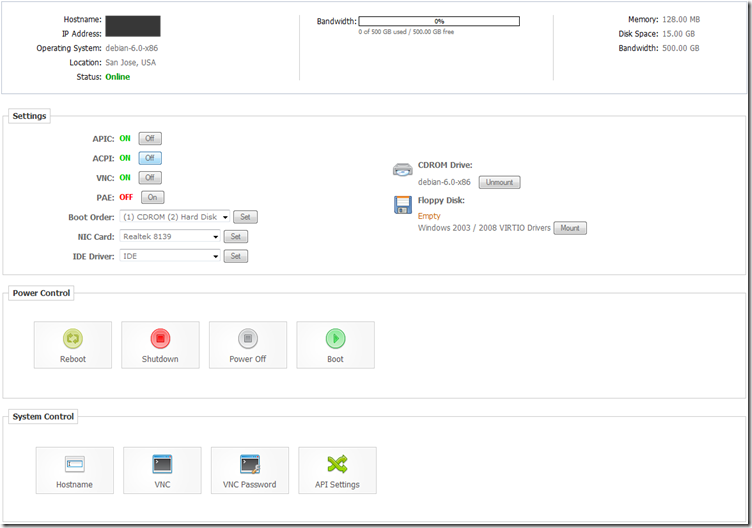Click the orange Empty floppy status
Viewport: 752px width, 528px height.
tap(429, 216)
